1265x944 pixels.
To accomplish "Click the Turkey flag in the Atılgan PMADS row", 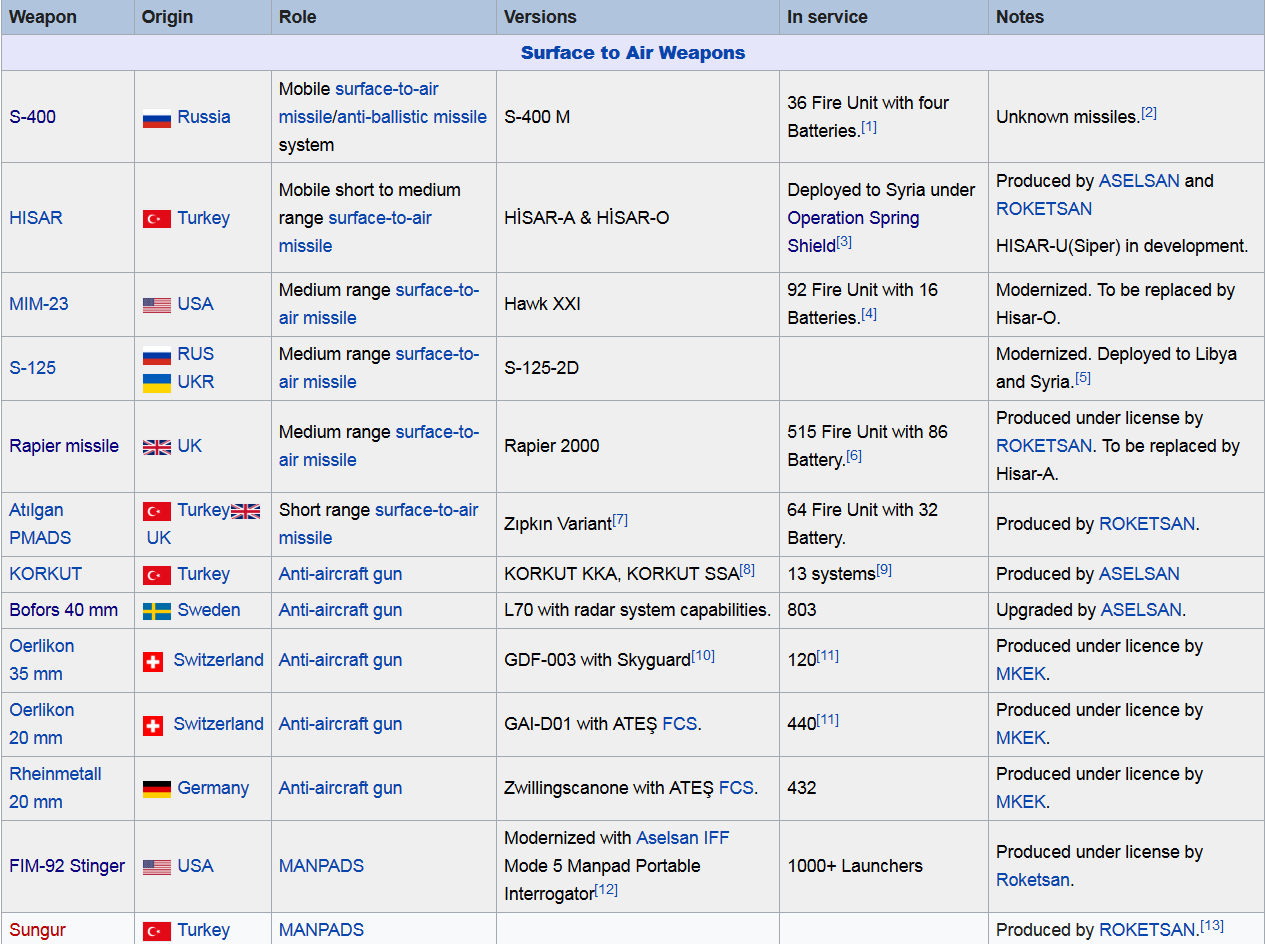I will coord(157,511).
